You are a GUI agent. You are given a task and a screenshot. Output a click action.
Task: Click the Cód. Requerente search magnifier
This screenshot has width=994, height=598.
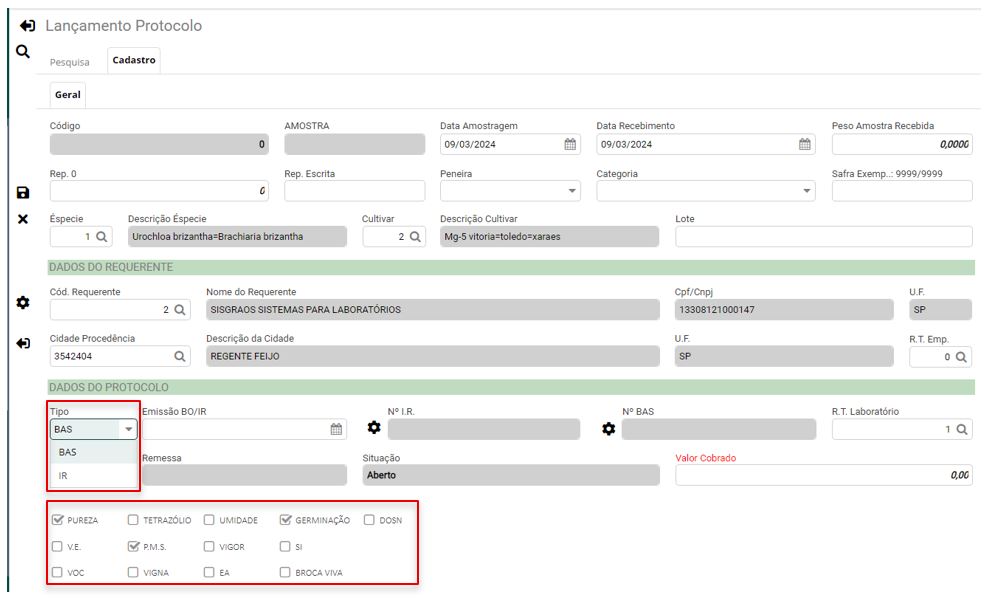click(x=180, y=310)
